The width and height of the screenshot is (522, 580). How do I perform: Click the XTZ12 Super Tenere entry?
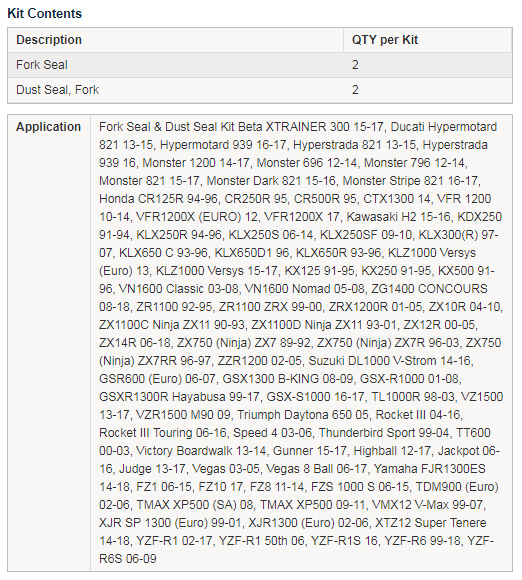(431, 523)
